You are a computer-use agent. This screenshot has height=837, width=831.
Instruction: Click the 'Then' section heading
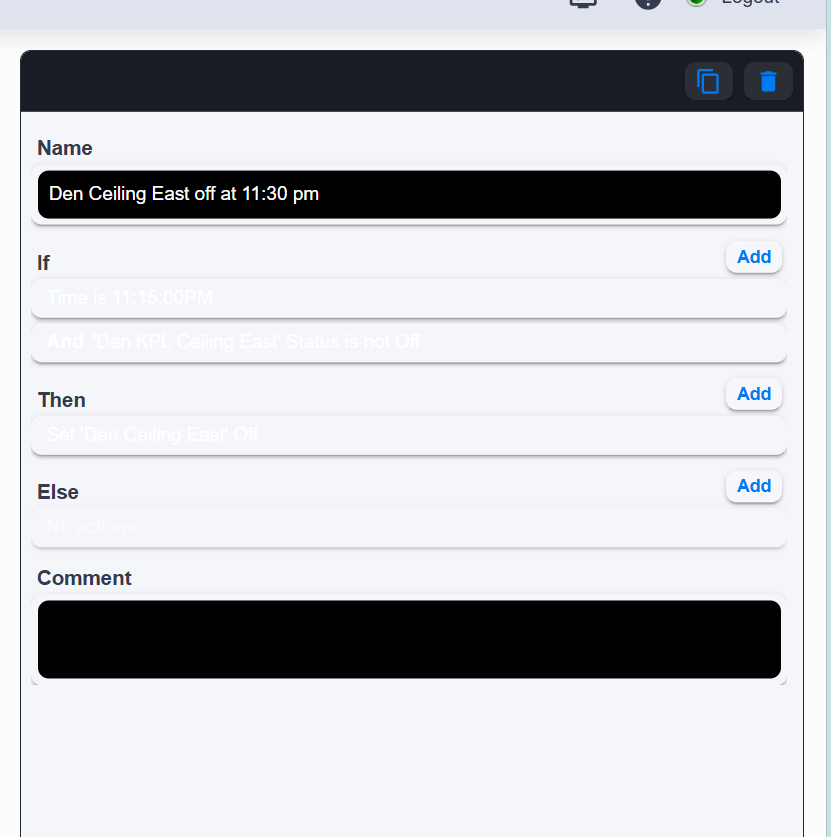(62, 400)
